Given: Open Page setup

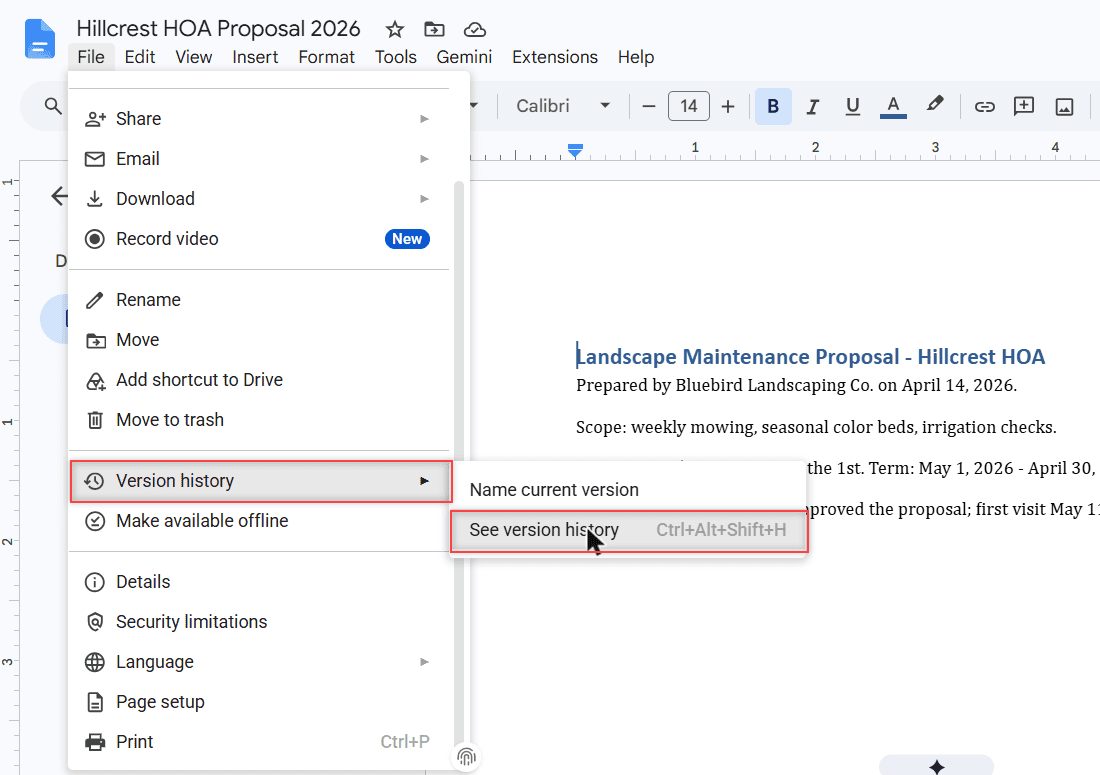Looking at the screenshot, I should (x=260, y=701).
